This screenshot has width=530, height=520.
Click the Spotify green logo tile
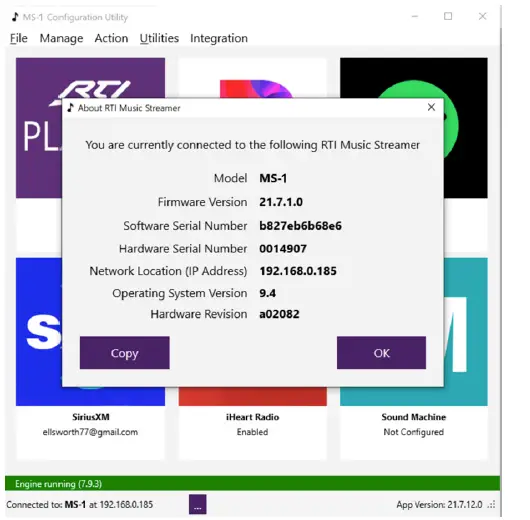465,128
